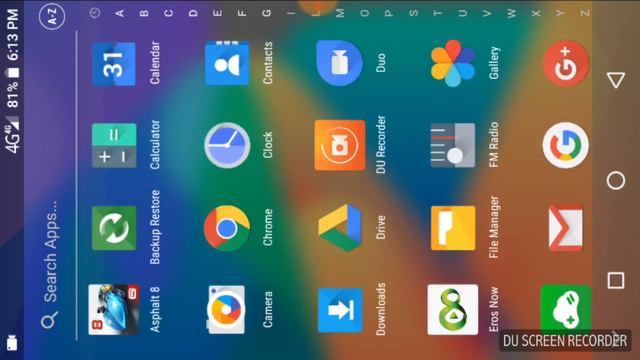This screenshot has width=640, height=360.
Task: Open the Gallery app
Action: pos(453,63)
